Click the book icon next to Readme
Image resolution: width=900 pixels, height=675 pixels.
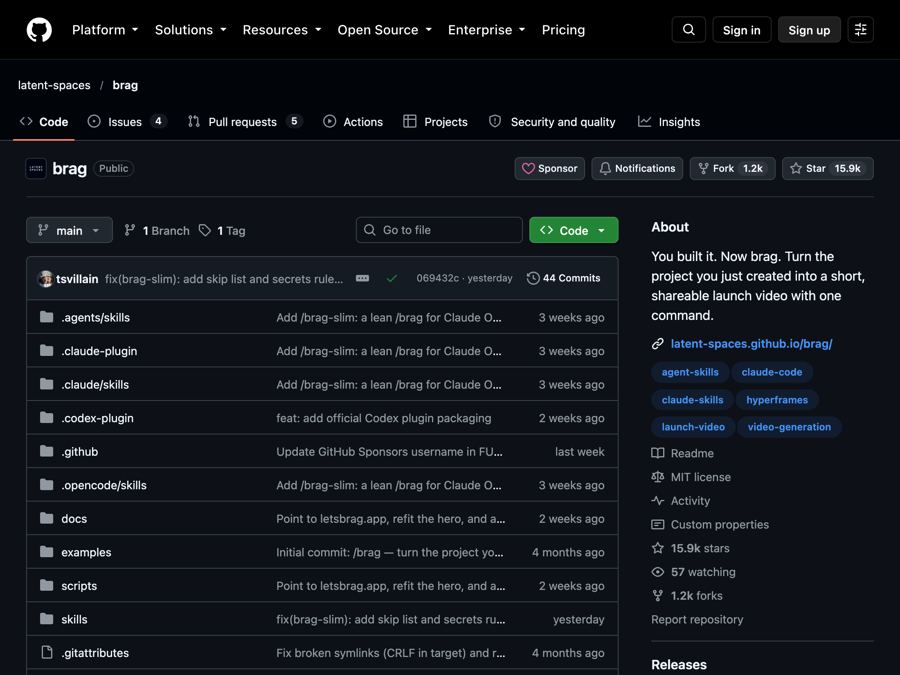[658, 453]
